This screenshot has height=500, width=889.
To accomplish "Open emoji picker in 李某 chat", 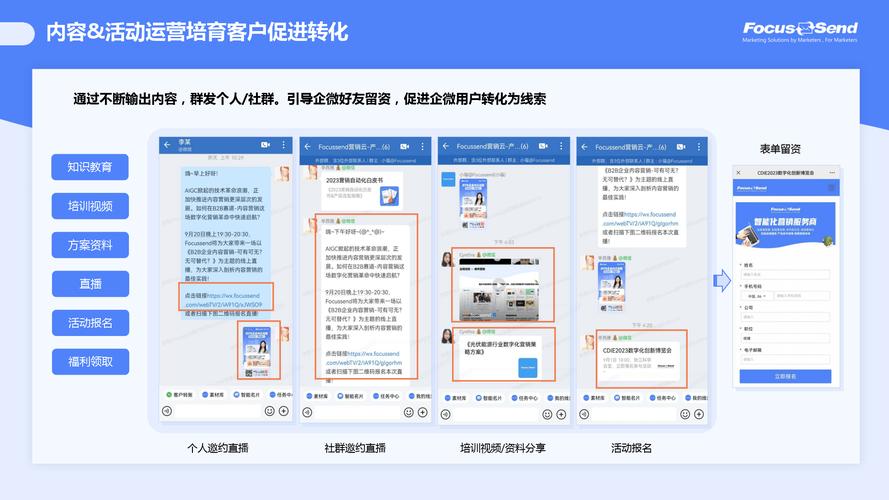I will pyautogui.click(x=270, y=411).
